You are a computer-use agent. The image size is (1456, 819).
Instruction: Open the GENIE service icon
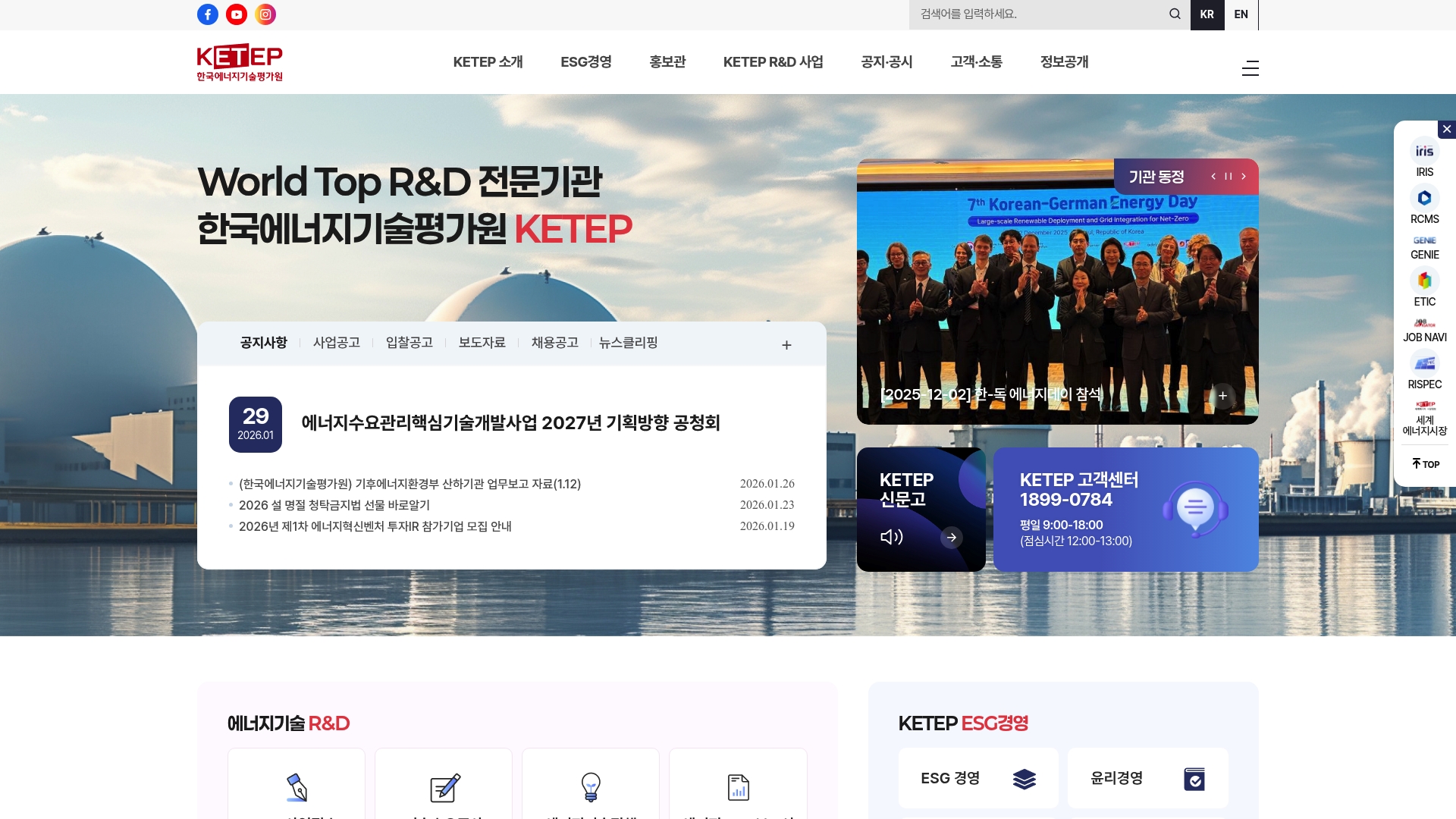pos(1425,240)
